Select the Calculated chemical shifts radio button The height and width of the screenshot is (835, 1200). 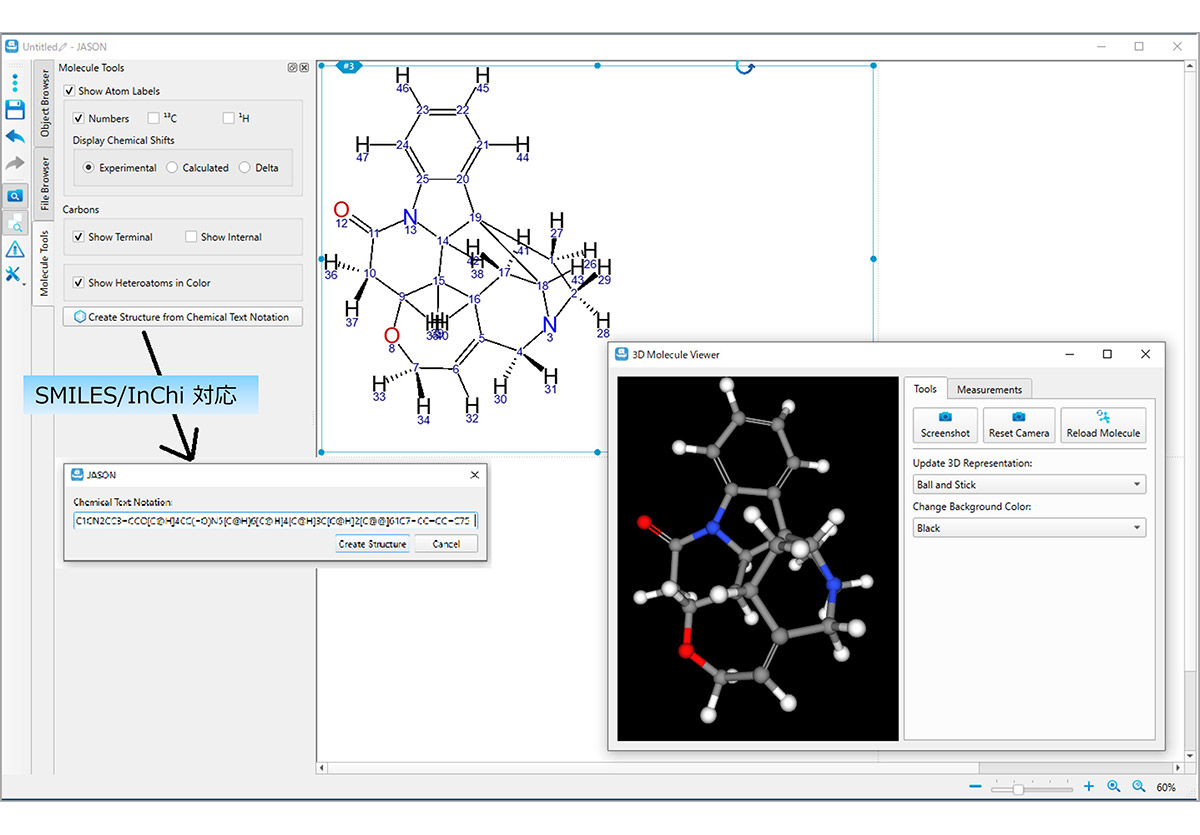(x=172, y=168)
